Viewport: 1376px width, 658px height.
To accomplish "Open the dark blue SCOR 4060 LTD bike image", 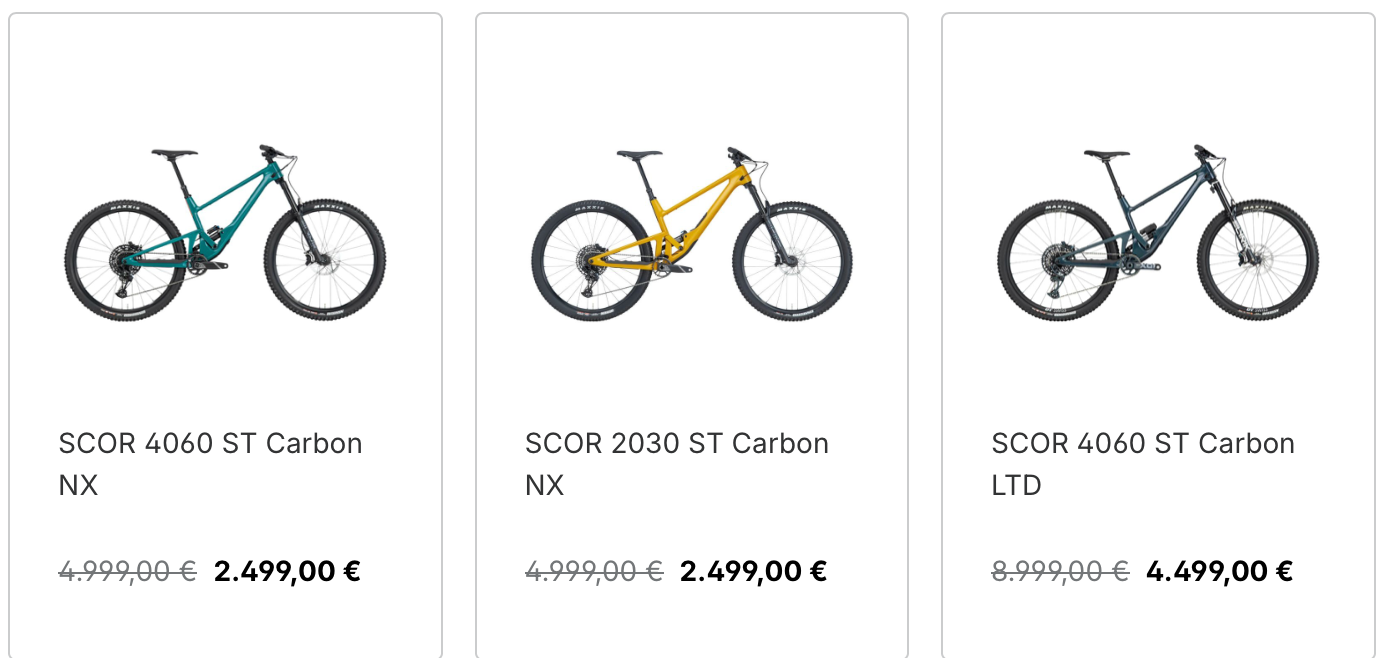I will pyautogui.click(x=1158, y=233).
